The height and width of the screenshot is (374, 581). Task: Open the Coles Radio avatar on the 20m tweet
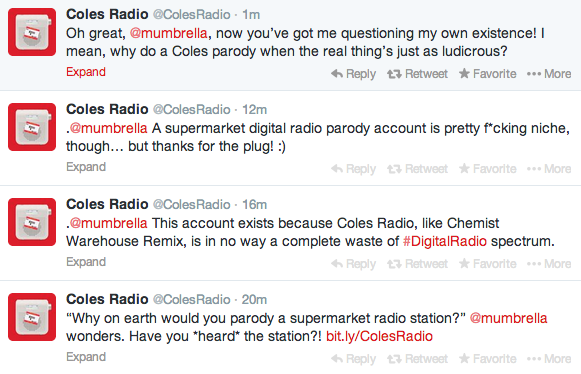[x=32, y=317]
